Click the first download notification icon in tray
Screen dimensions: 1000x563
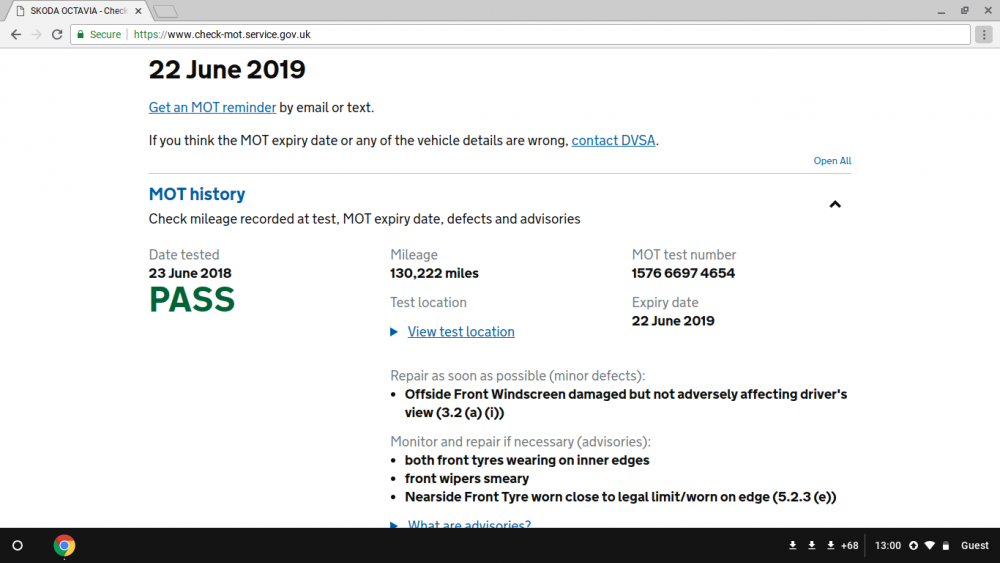point(793,546)
